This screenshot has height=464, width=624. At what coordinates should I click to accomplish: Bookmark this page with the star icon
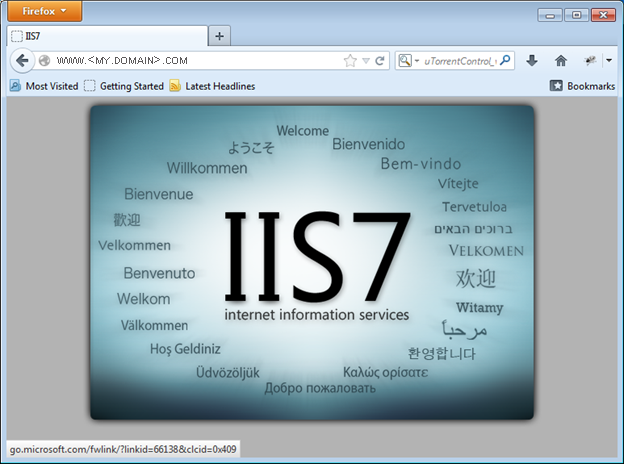click(x=350, y=61)
